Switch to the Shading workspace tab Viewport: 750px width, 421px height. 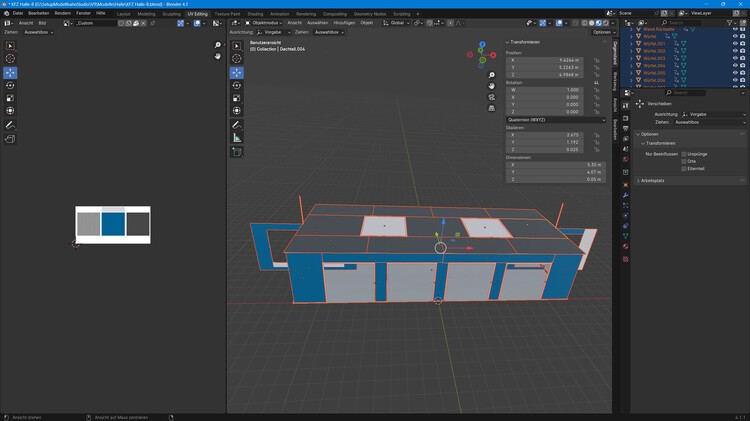tap(255, 14)
